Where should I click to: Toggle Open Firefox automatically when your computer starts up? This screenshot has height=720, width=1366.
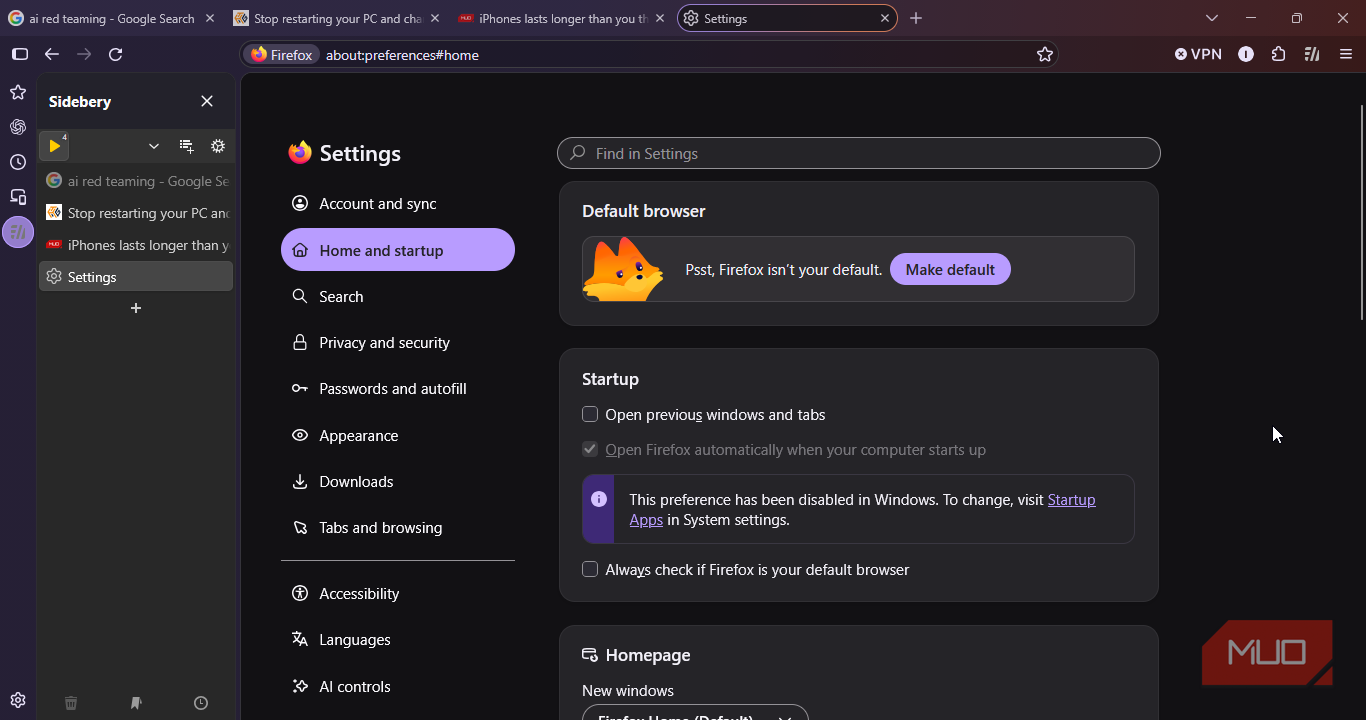click(590, 449)
